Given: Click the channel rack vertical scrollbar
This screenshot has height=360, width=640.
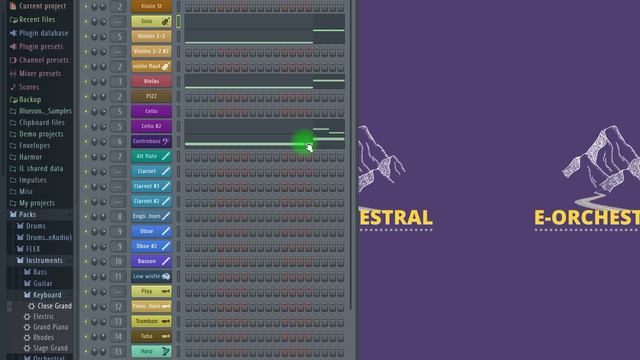Looking at the screenshot, I should coord(351,155).
